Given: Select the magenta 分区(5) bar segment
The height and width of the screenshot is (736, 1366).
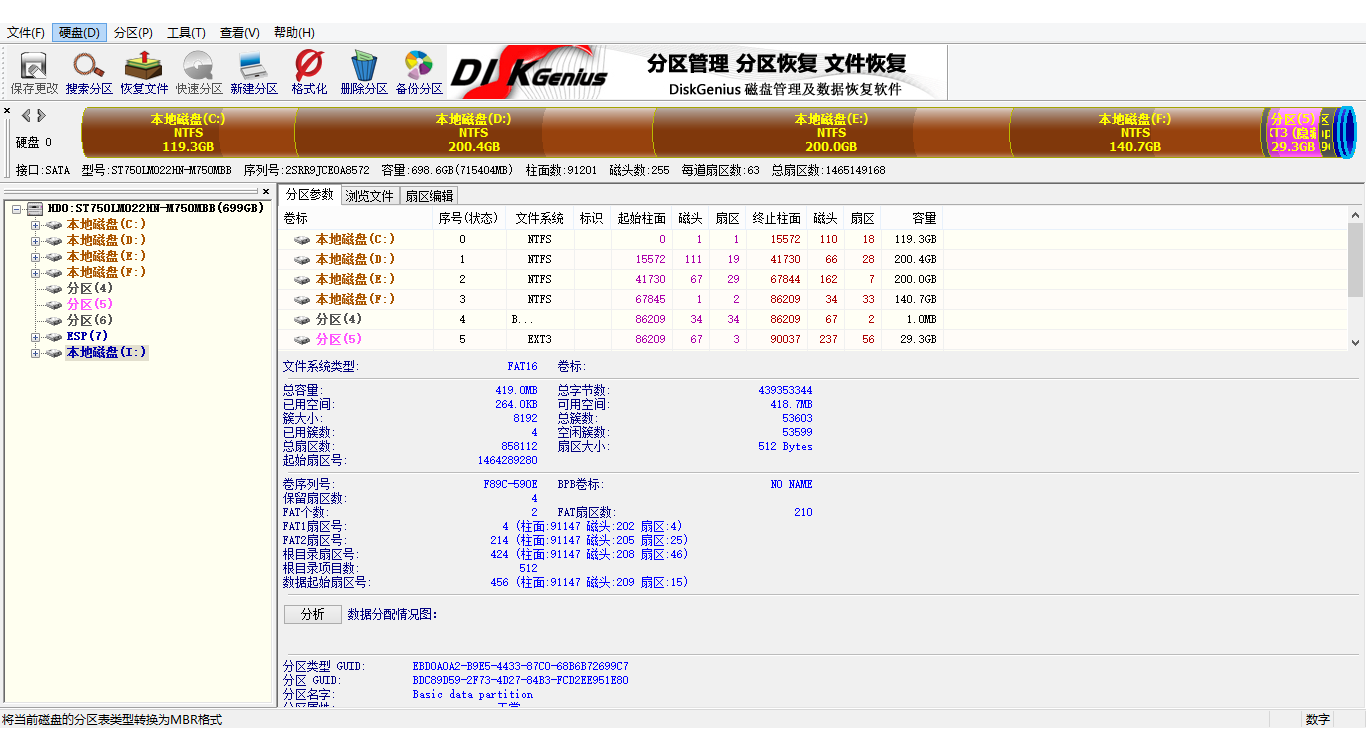Looking at the screenshot, I should click(1292, 132).
